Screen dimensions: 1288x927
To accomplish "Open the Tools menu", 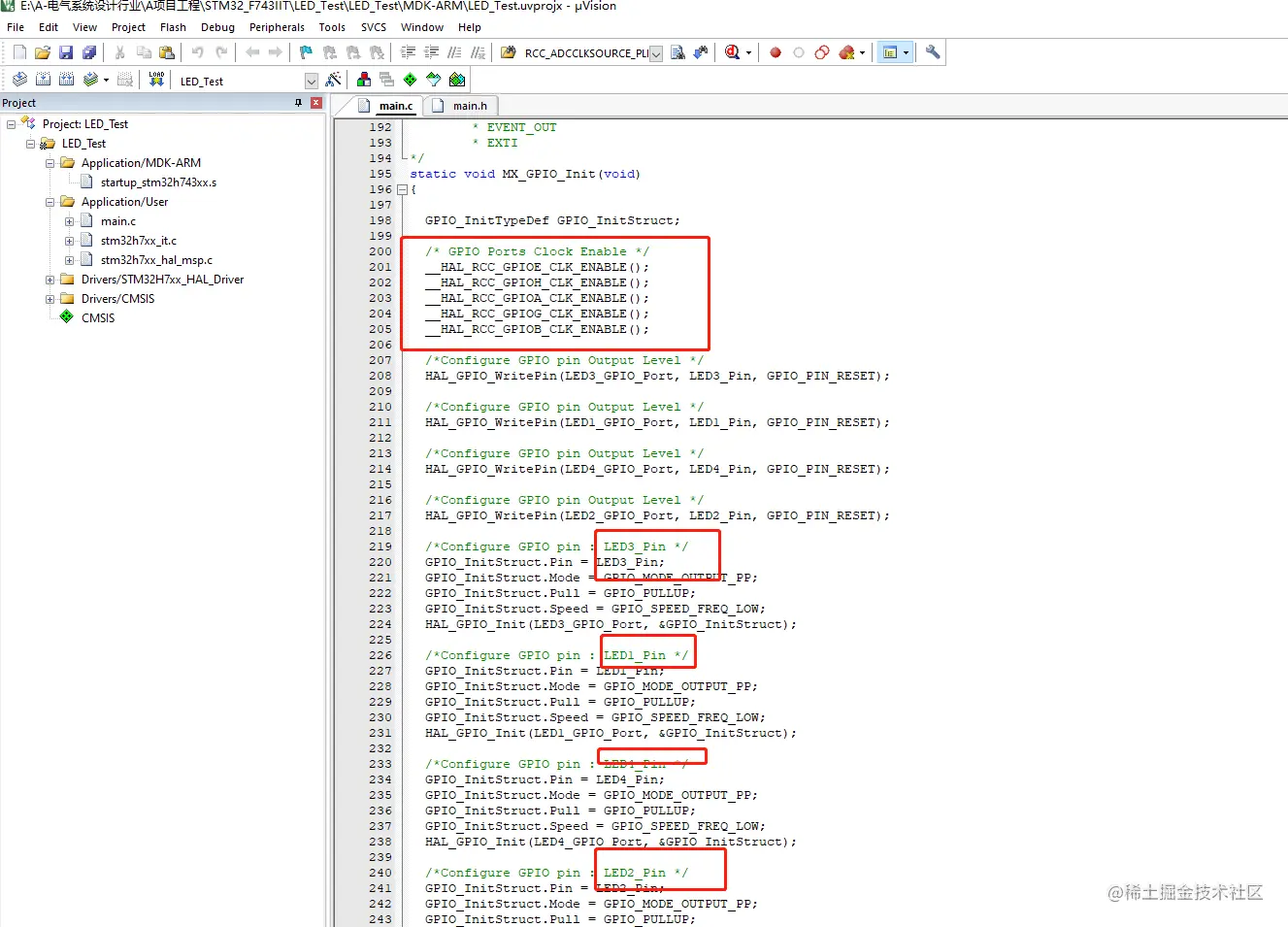I will click(x=332, y=27).
